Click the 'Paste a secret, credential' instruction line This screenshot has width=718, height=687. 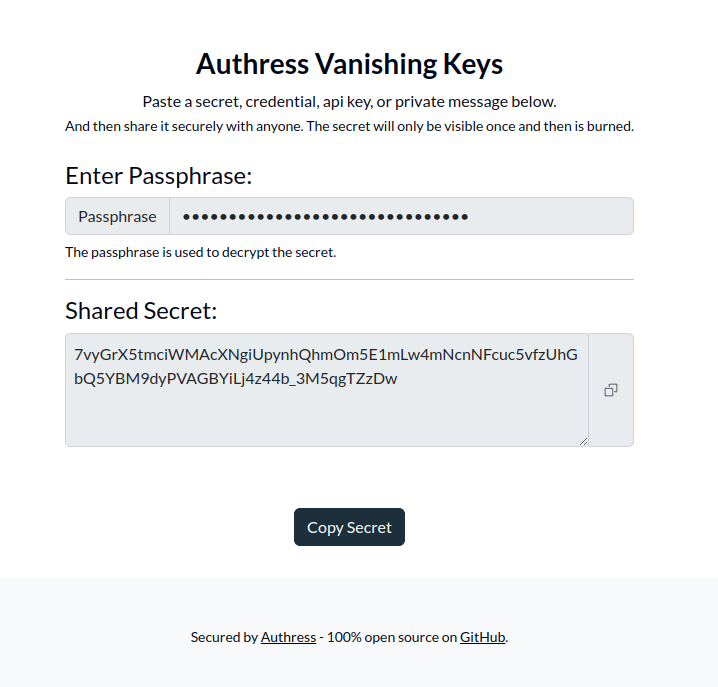(349, 101)
